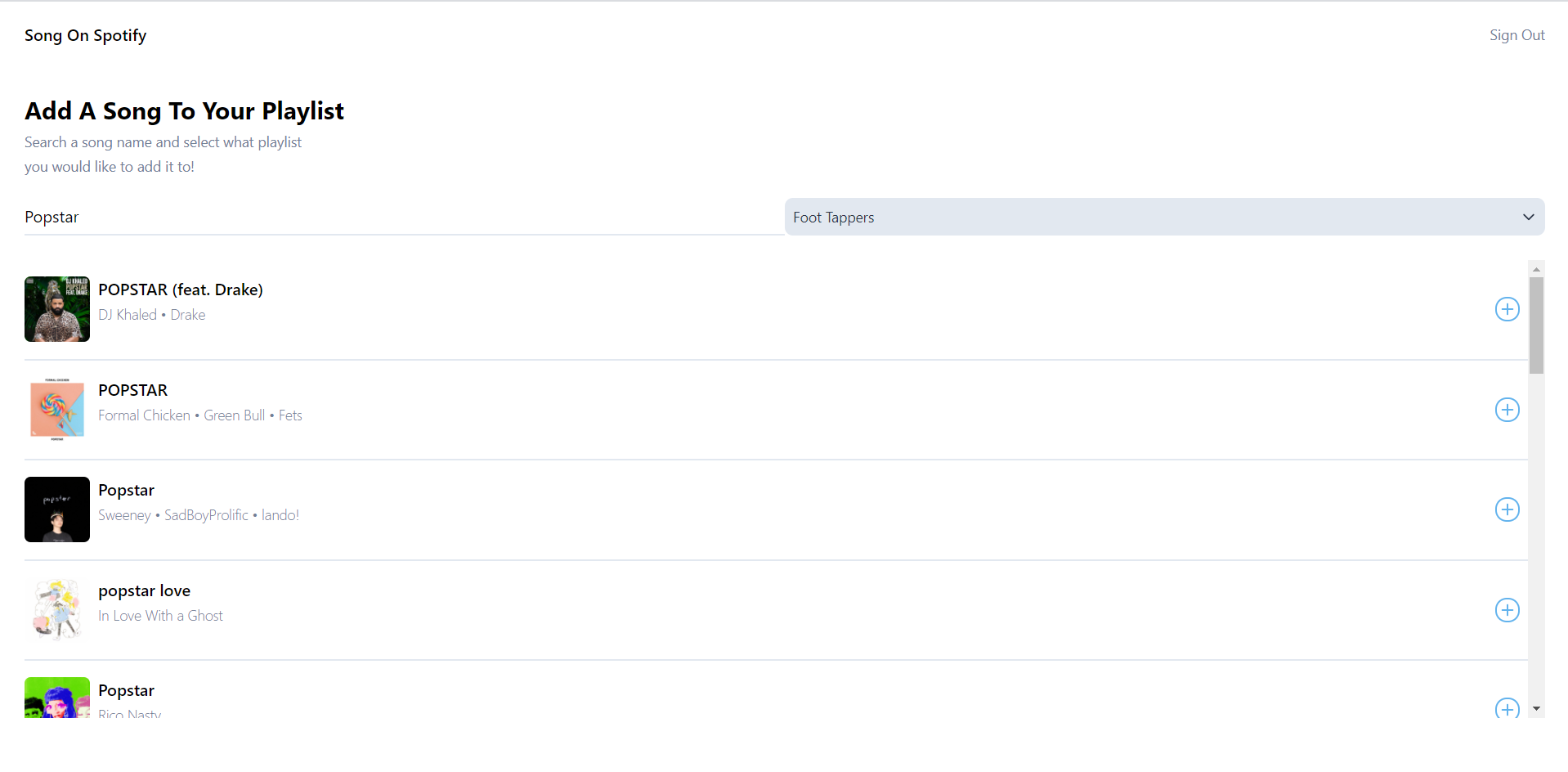
Task: Select the popstar love song title
Action: pyautogui.click(x=145, y=590)
